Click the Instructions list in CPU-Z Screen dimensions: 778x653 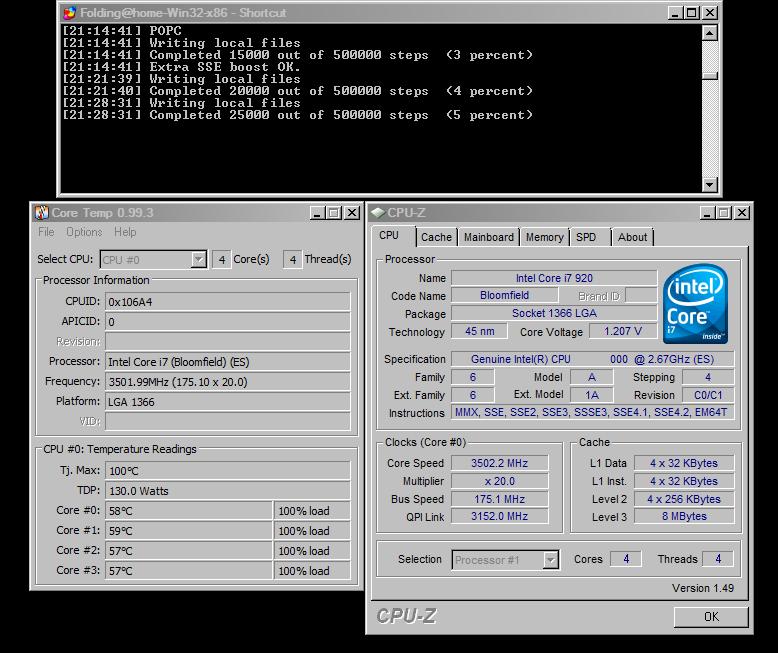point(592,412)
